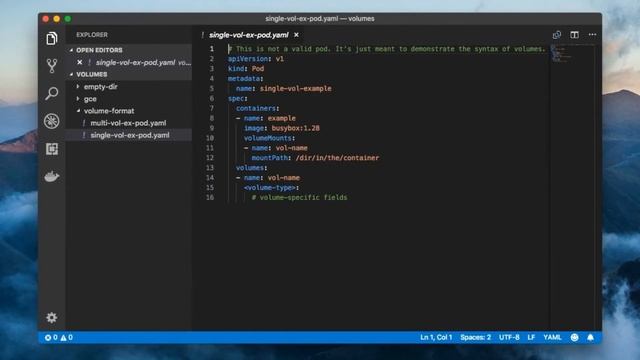The width and height of the screenshot is (640, 360).
Task: Click the Ln 1, Col 1 status entry
Action: (x=436, y=338)
